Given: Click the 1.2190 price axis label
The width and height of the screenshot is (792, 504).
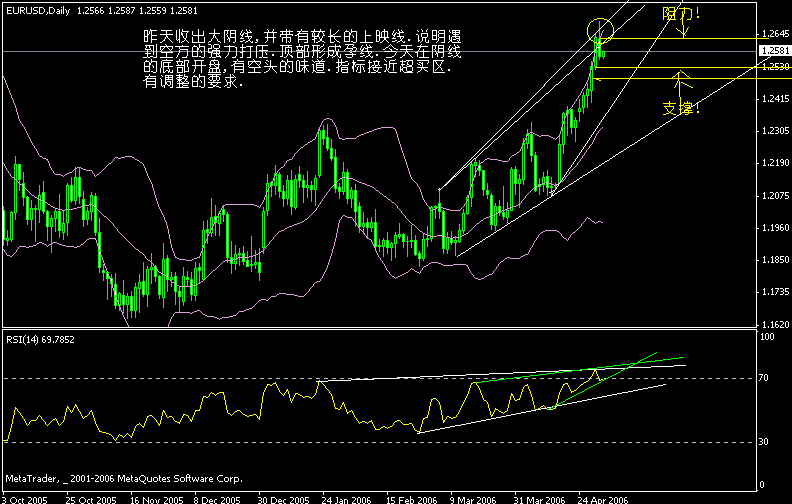Looking at the screenshot, I should tap(775, 163).
